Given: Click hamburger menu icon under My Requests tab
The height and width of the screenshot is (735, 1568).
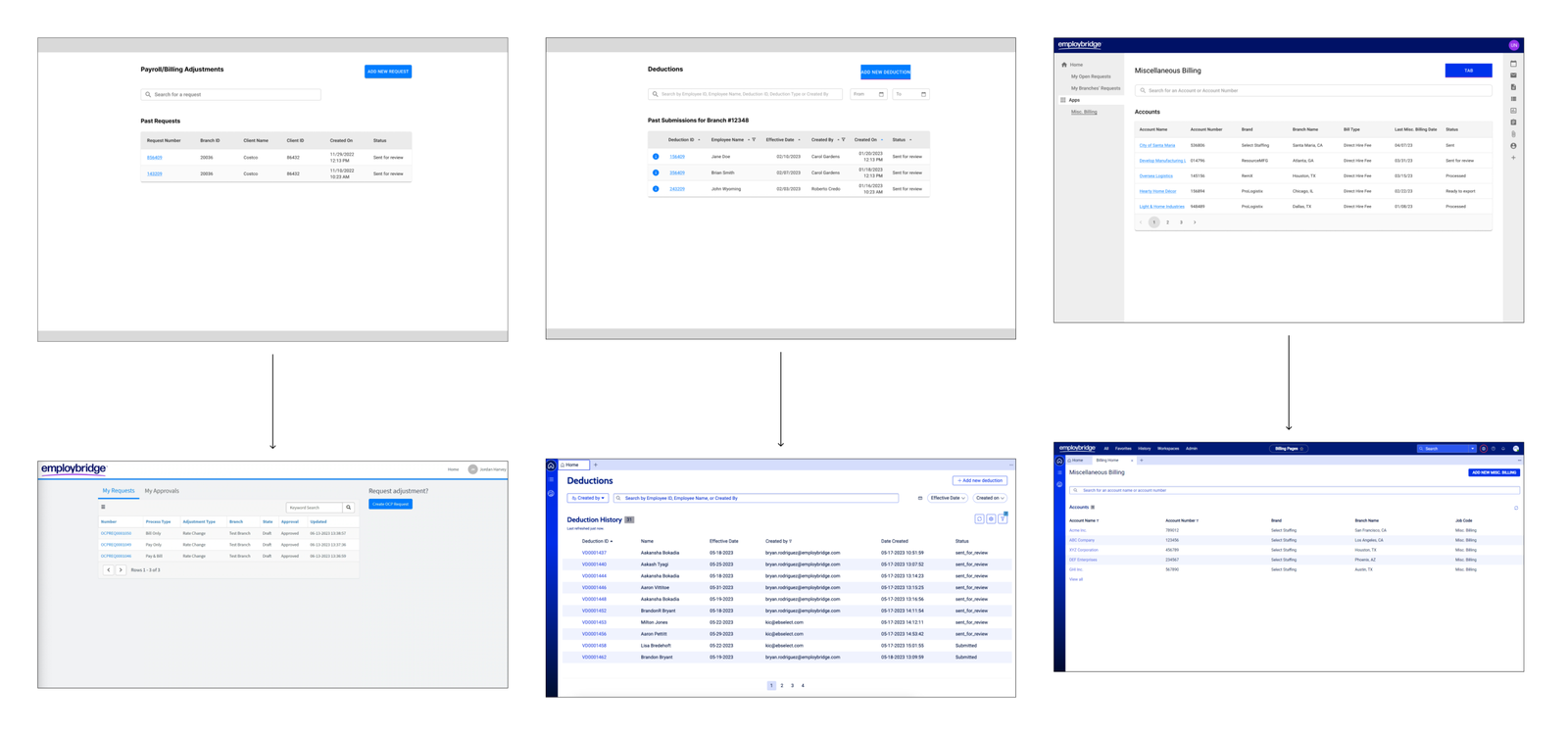Looking at the screenshot, I should 103,507.
